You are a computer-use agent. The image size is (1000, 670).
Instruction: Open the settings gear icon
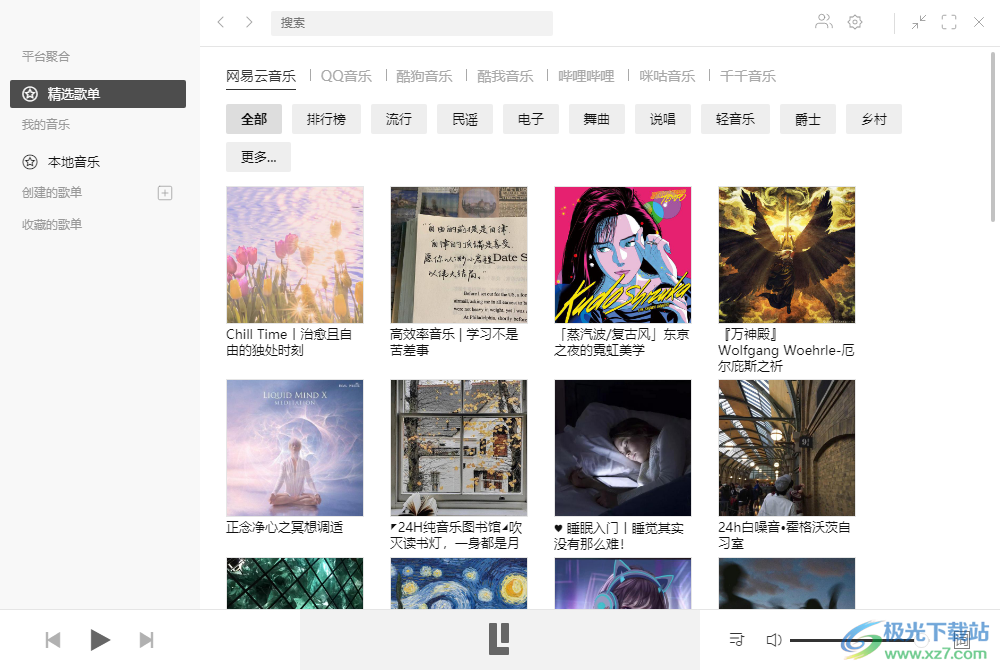pyautogui.click(x=855, y=22)
